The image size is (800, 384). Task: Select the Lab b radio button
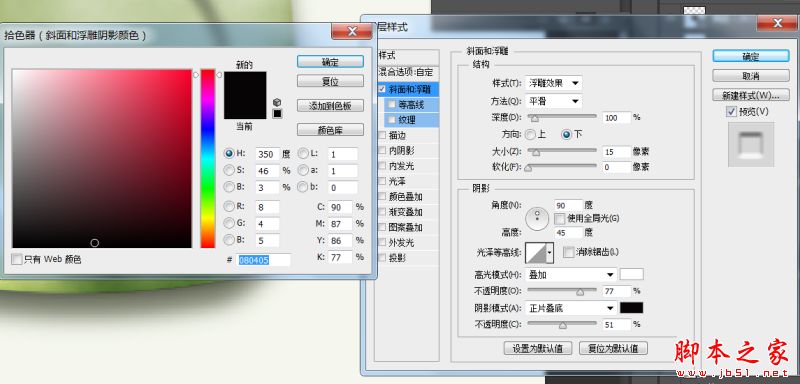pos(303,187)
